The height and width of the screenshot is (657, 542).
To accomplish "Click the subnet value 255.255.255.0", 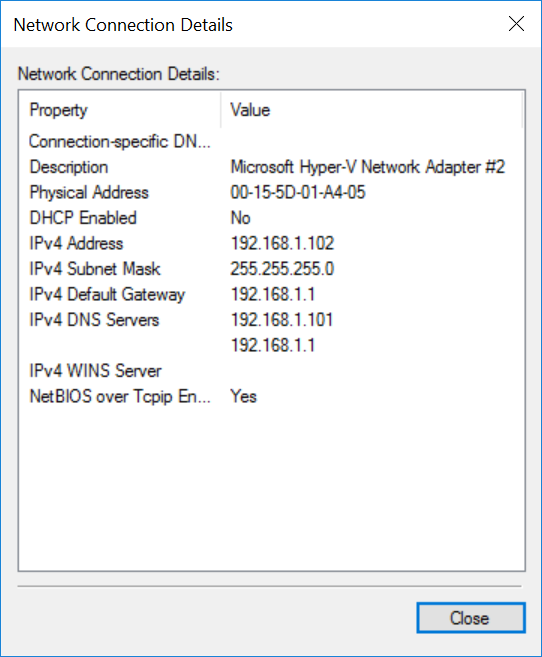I will pyautogui.click(x=282, y=269).
